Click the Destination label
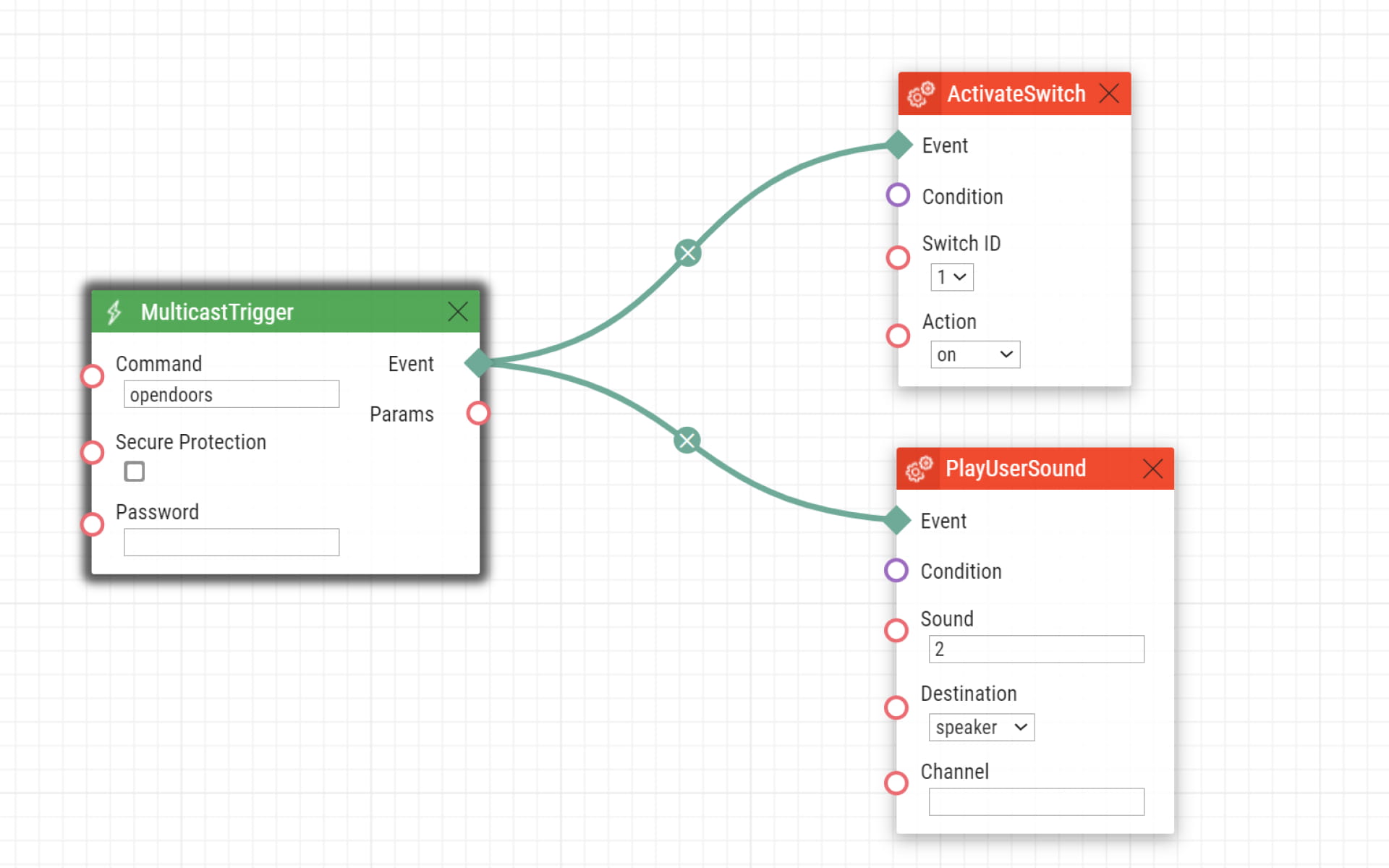1389x868 pixels. pos(969,694)
